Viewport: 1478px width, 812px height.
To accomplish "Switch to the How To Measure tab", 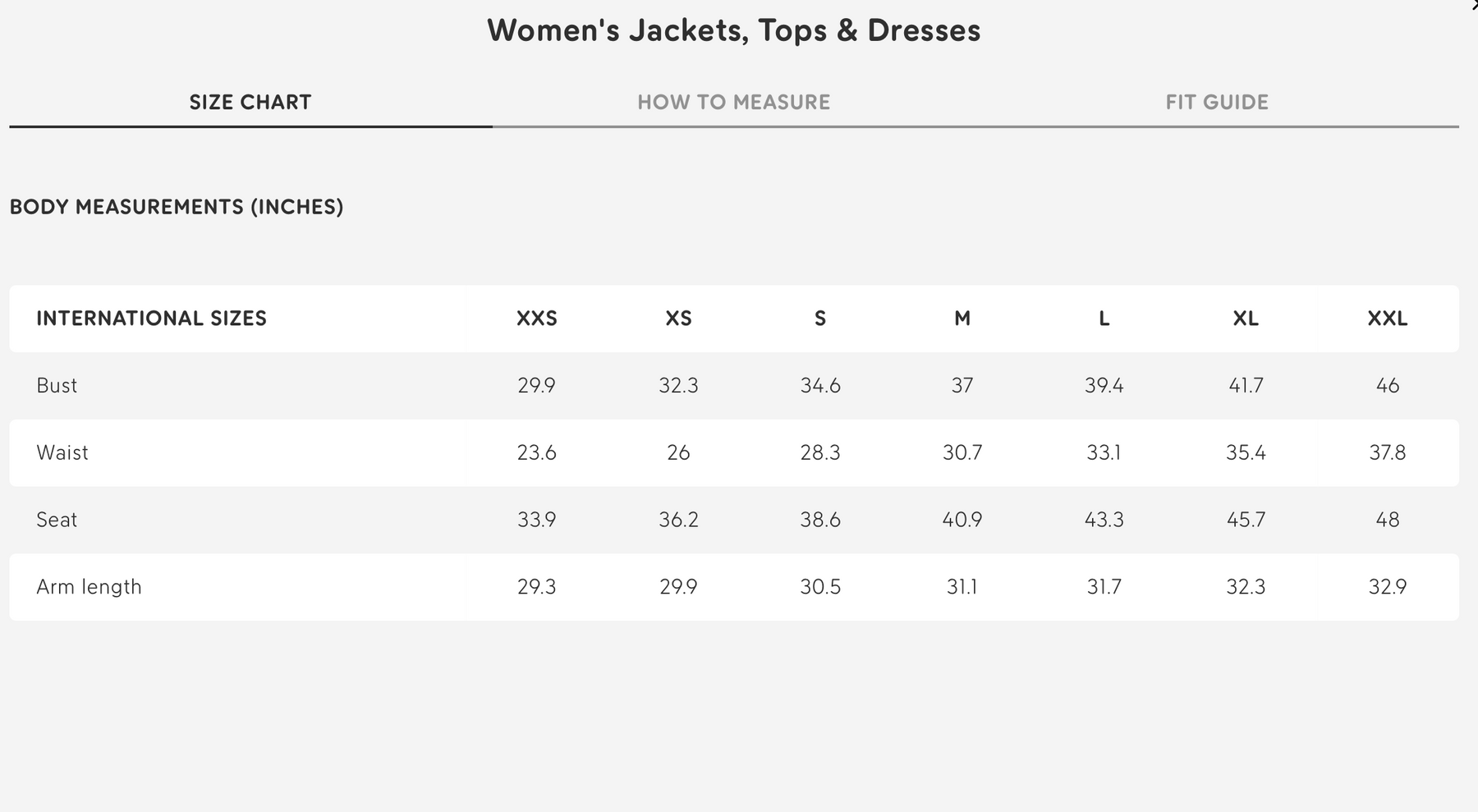I will click(x=733, y=103).
